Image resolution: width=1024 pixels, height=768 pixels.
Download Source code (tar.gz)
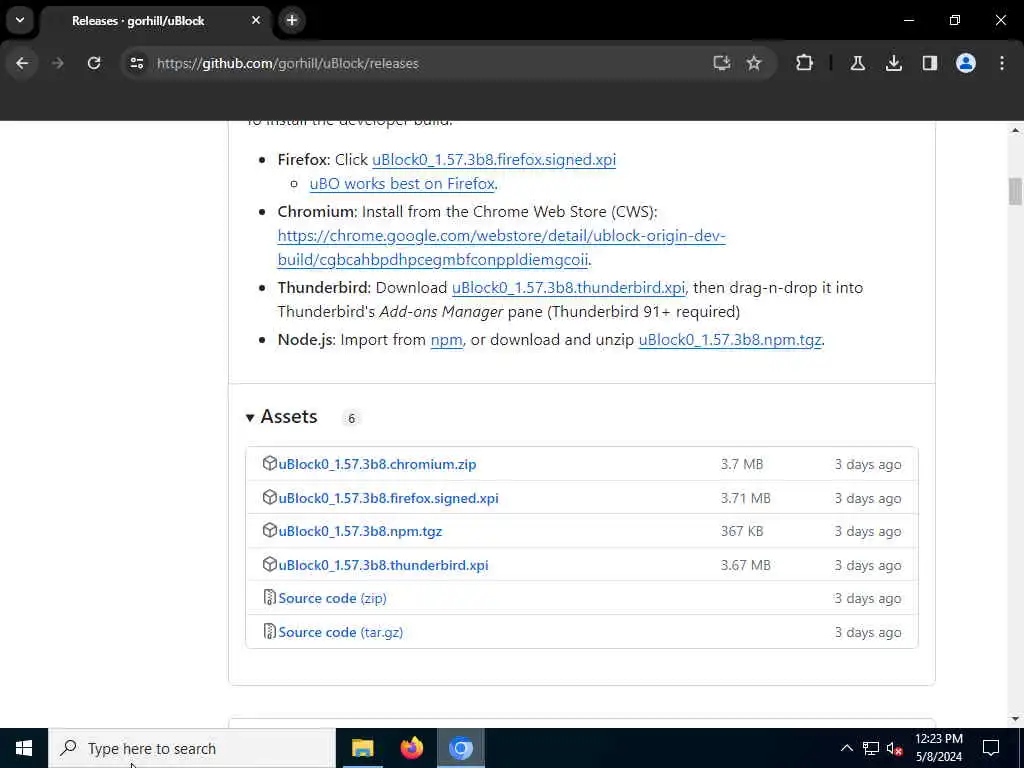click(340, 633)
